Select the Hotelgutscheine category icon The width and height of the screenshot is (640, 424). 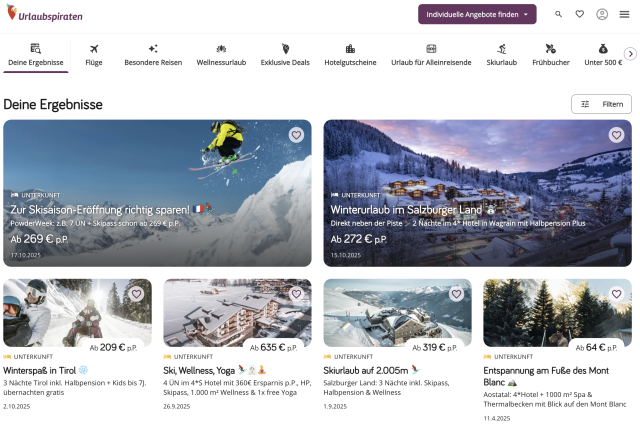point(350,48)
